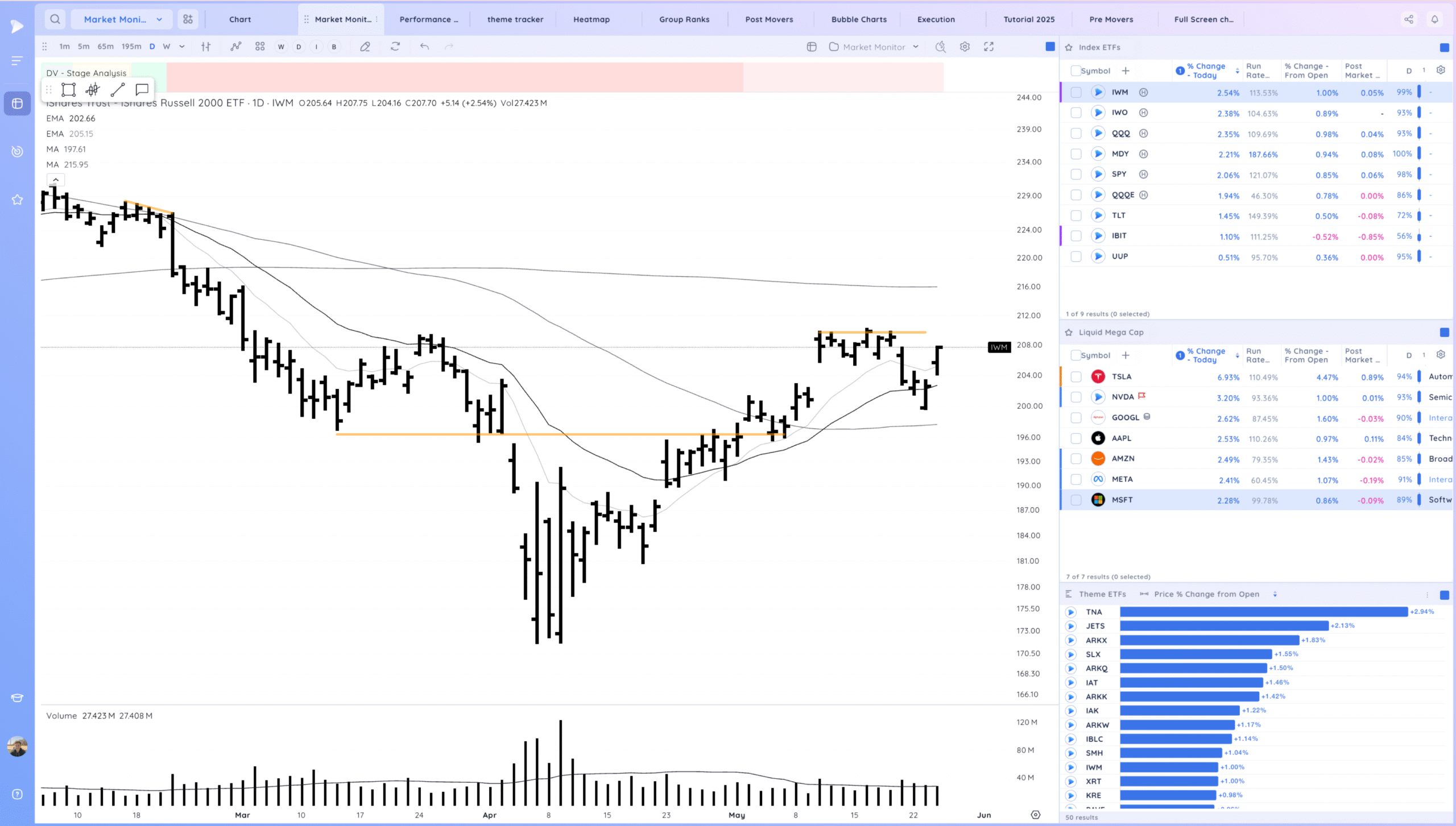Check the IWM row checkbox
1456x826 pixels.
[1076, 92]
